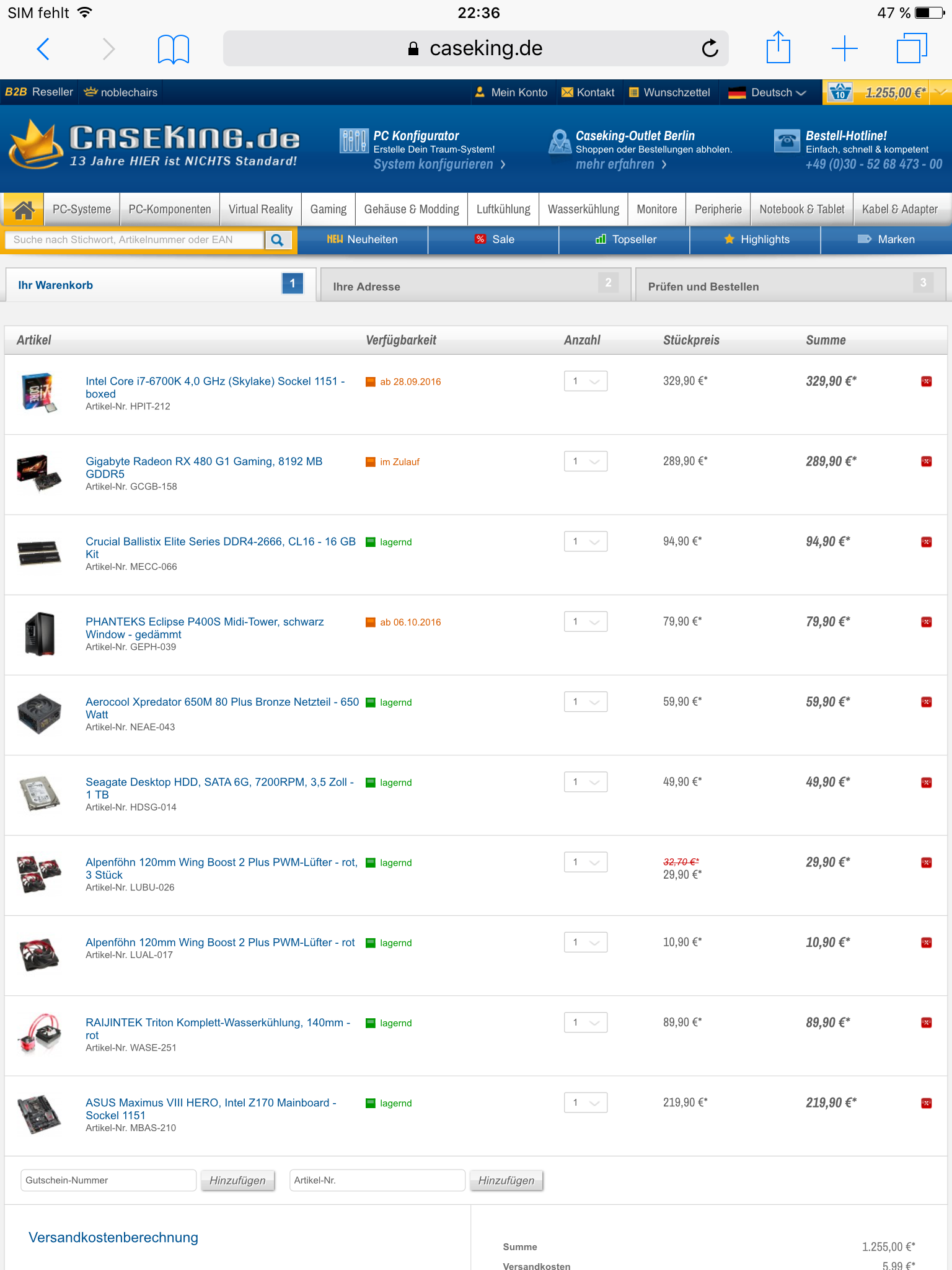952x1270 pixels.
Task: Click the search magnifier icon
Action: click(x=278, y=240)
